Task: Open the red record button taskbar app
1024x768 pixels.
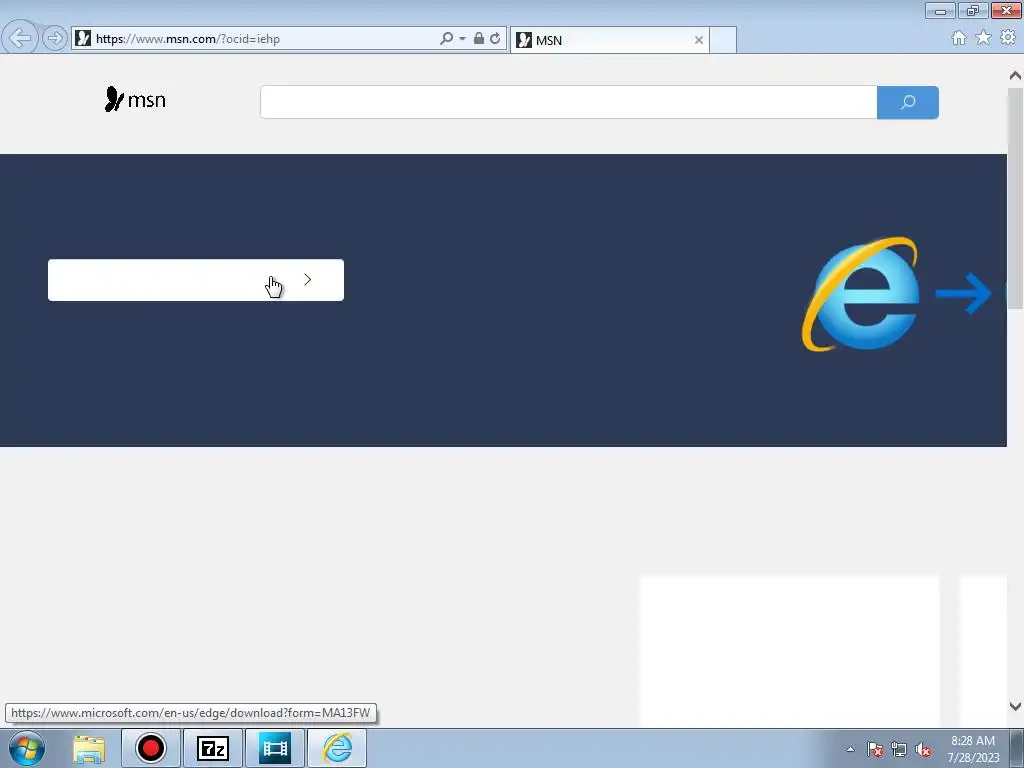Action: click(x=151, y=748)
